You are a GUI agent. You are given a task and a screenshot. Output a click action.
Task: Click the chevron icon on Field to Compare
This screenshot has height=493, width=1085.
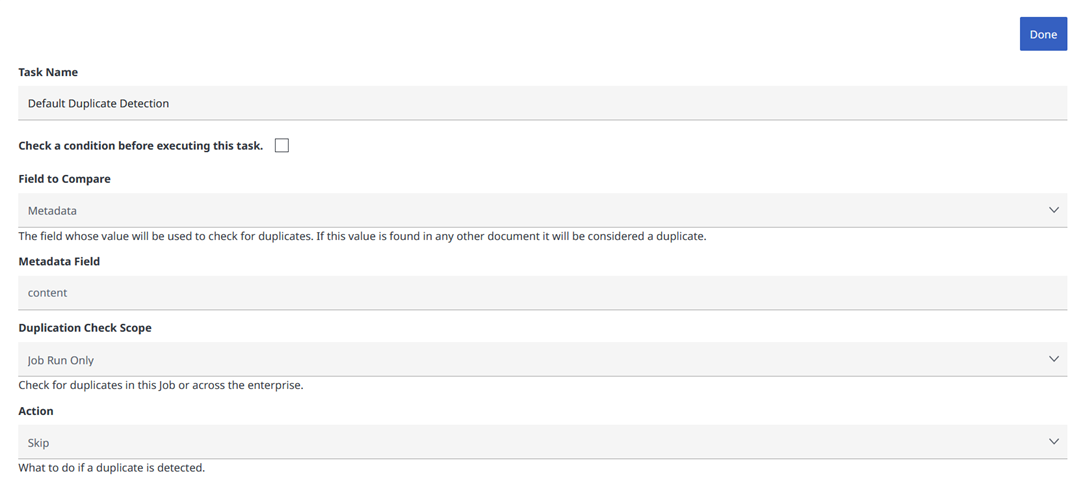coord(1053,210)
